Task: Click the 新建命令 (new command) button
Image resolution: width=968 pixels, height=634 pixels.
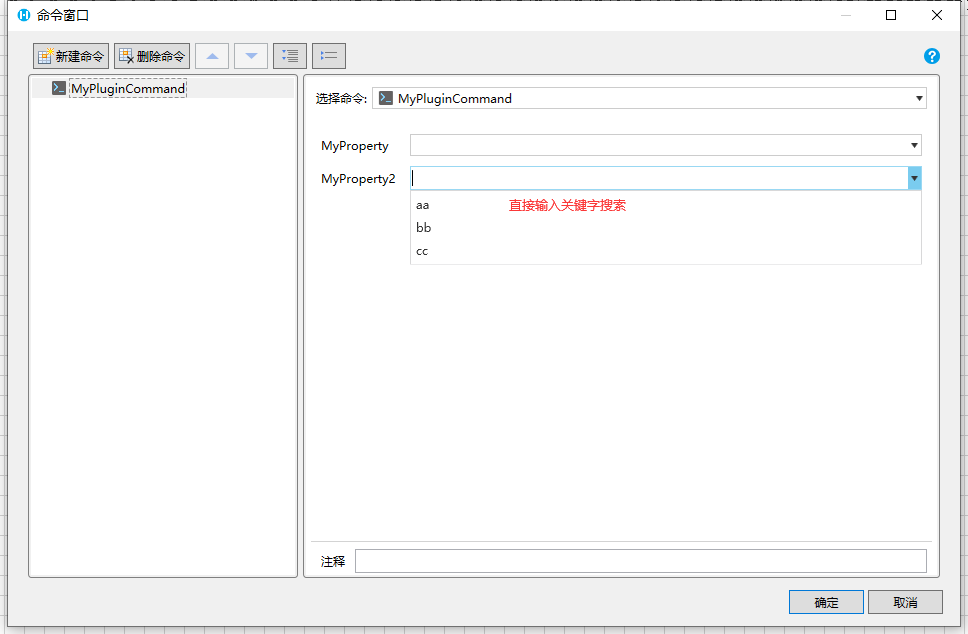Action: pyautogui.click(x=71, y=56)
